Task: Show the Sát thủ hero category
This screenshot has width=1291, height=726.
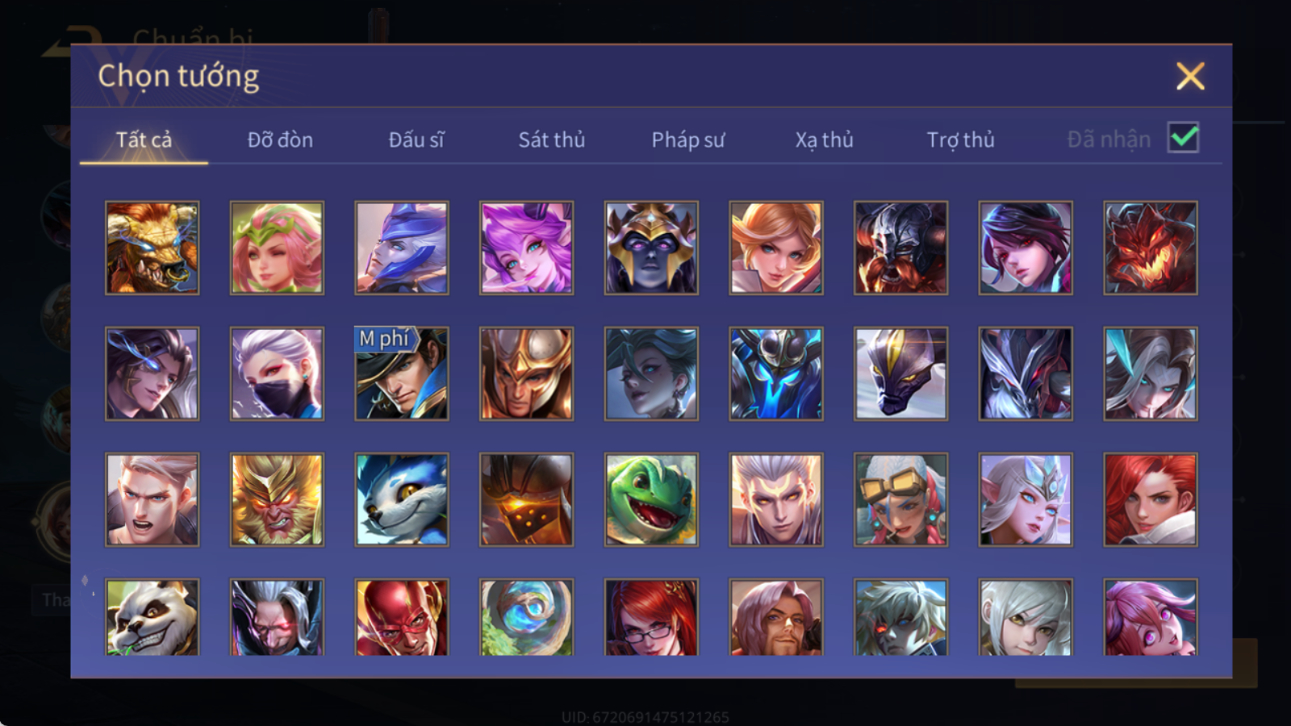Action: click(551, 140)
